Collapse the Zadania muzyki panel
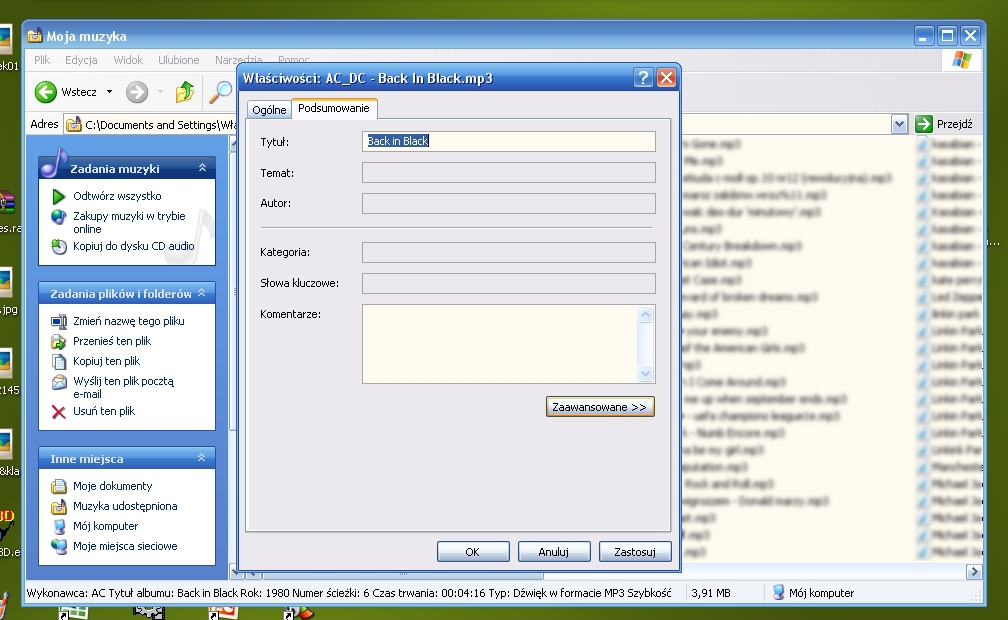This screenshot has height=620, width=1008. (x=202, y=168)
